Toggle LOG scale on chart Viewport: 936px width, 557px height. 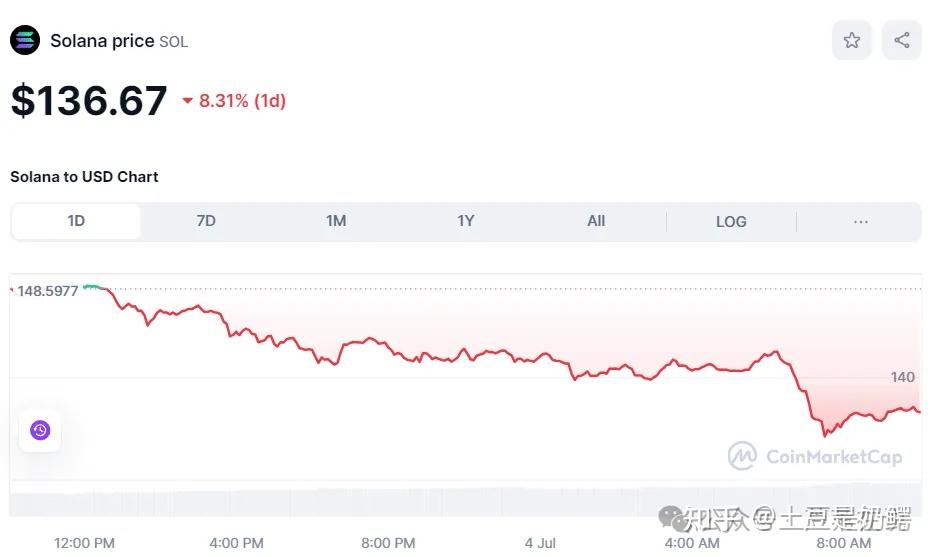(731, 221)
